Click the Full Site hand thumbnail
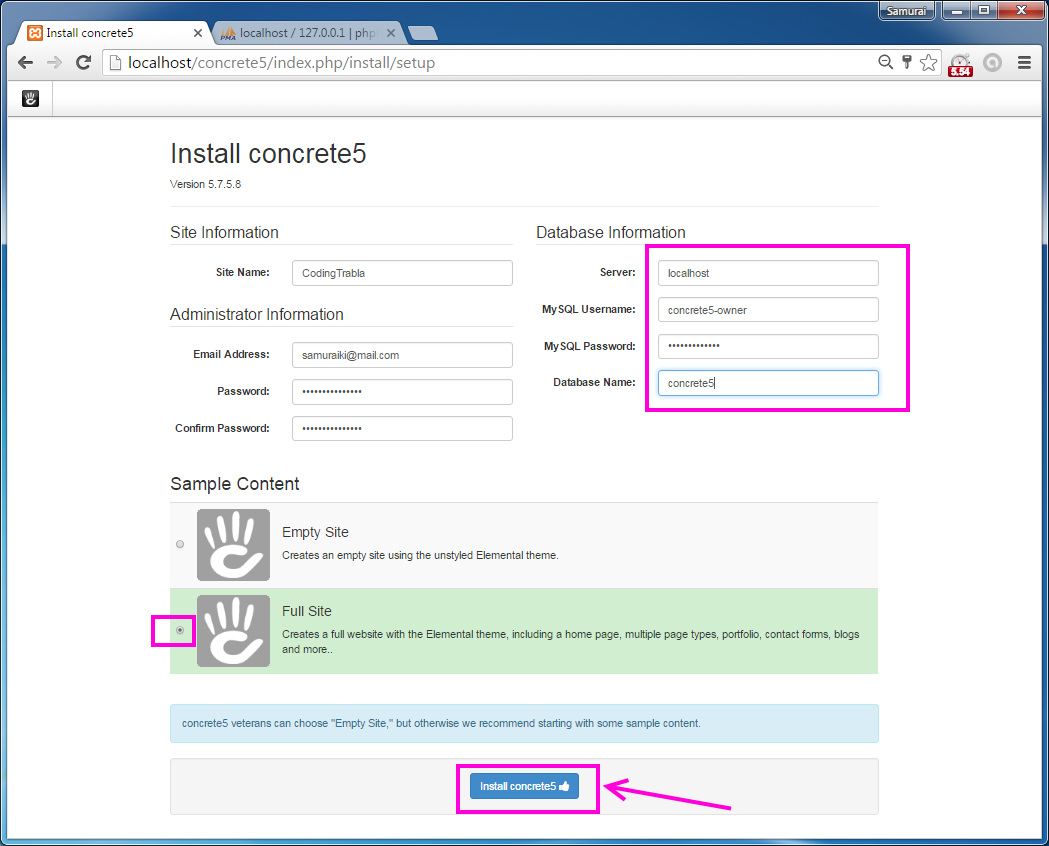The image size is (1049, 846). [233, 631]
